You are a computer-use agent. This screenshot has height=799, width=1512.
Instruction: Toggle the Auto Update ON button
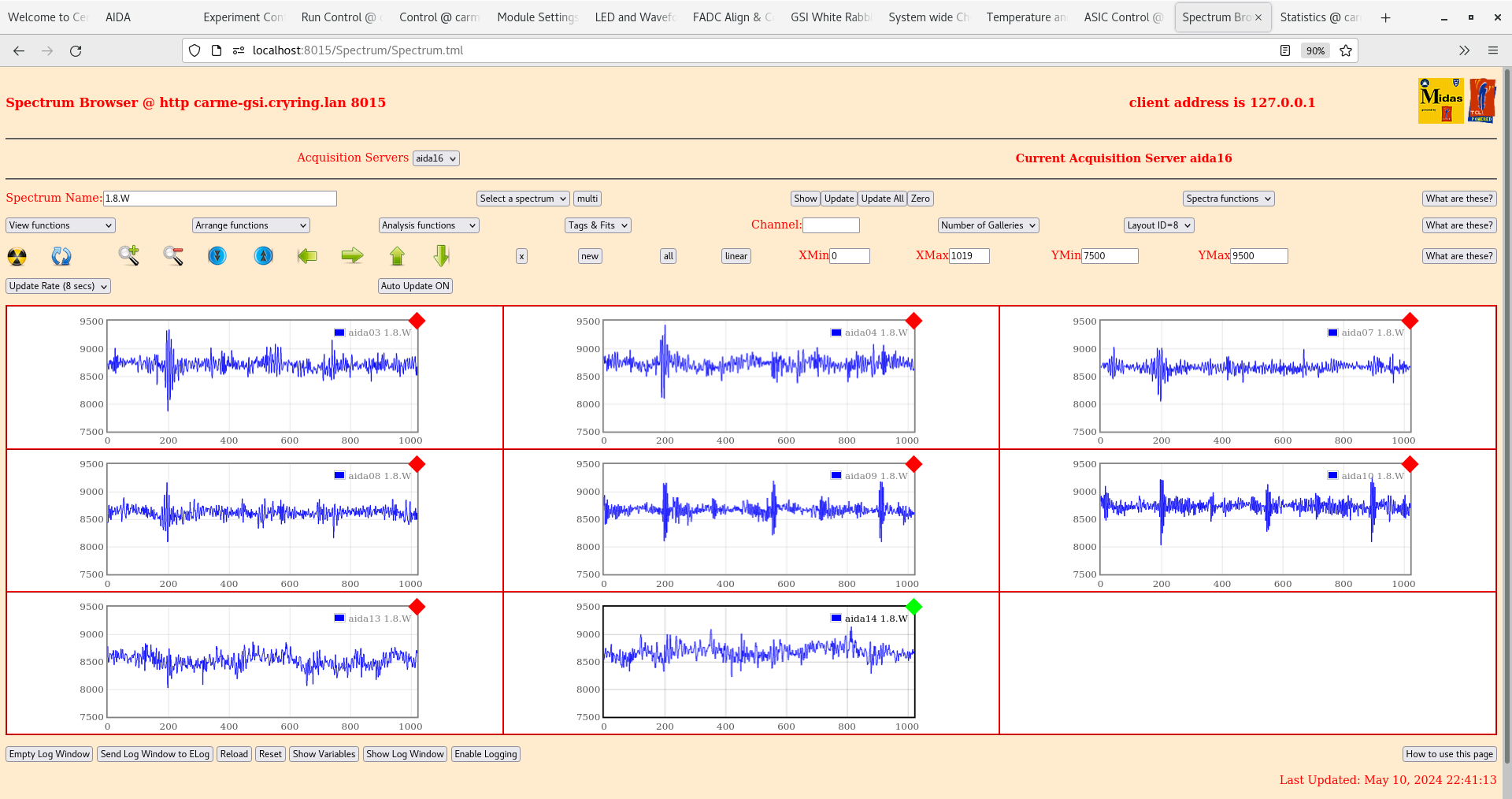(415, 286)
